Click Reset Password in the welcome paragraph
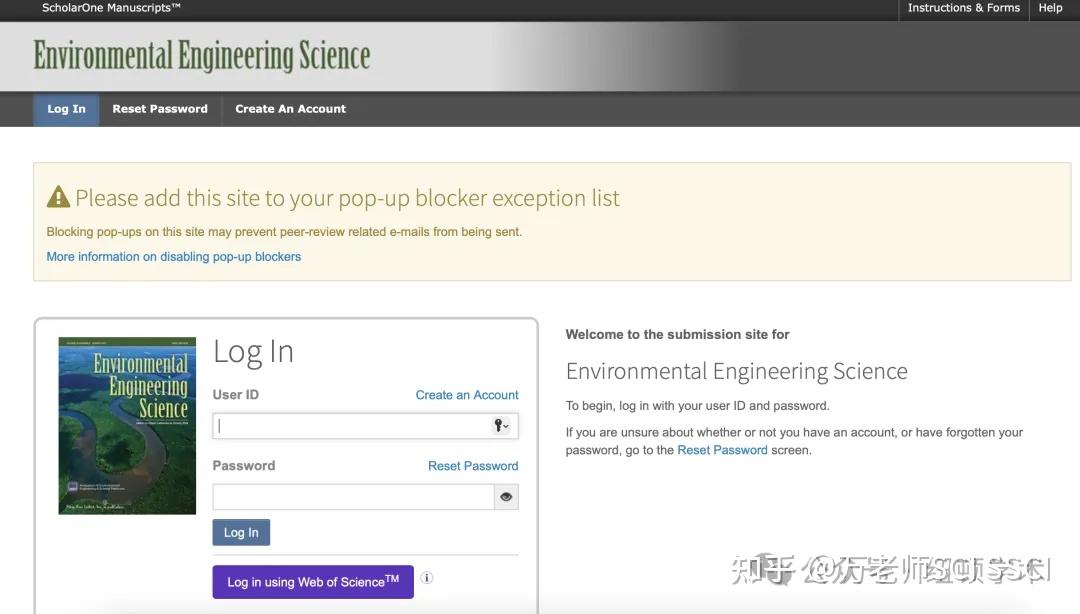 point(722,449)
